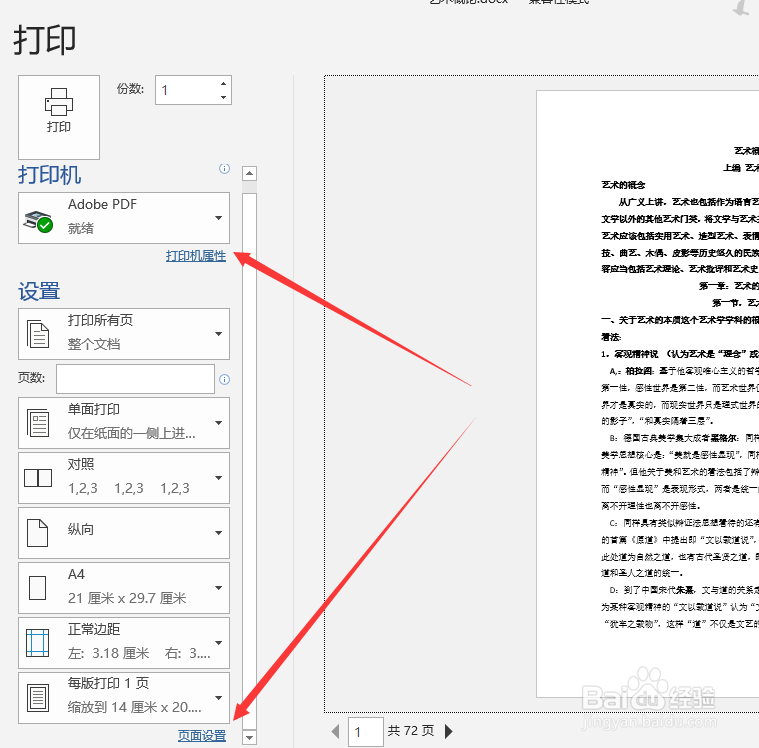The height and width of the screenshot is (748, 759).
Task: Expand the 纵向 orientation dropdown
Action: click(124, 533)
